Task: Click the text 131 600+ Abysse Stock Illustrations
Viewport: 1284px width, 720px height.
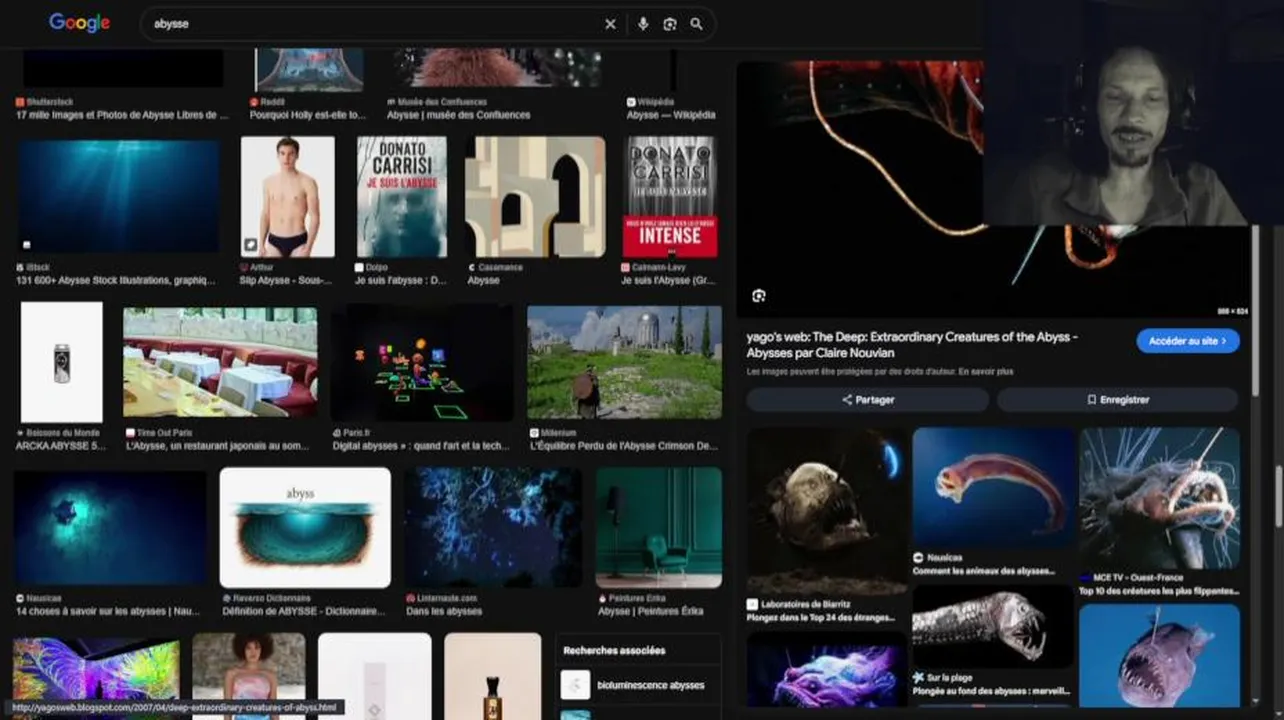Action: (116, 281)
